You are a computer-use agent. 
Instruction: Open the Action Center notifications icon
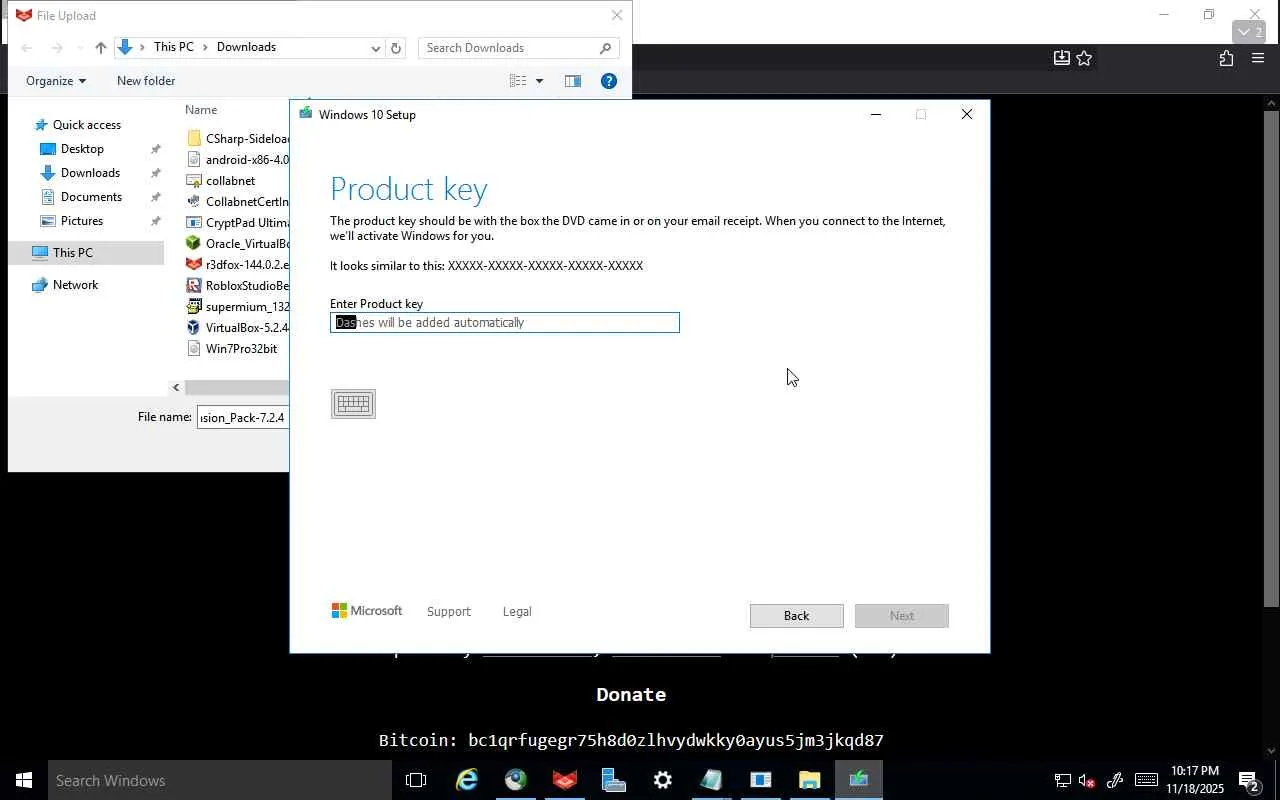click(x=1248, y=780)
